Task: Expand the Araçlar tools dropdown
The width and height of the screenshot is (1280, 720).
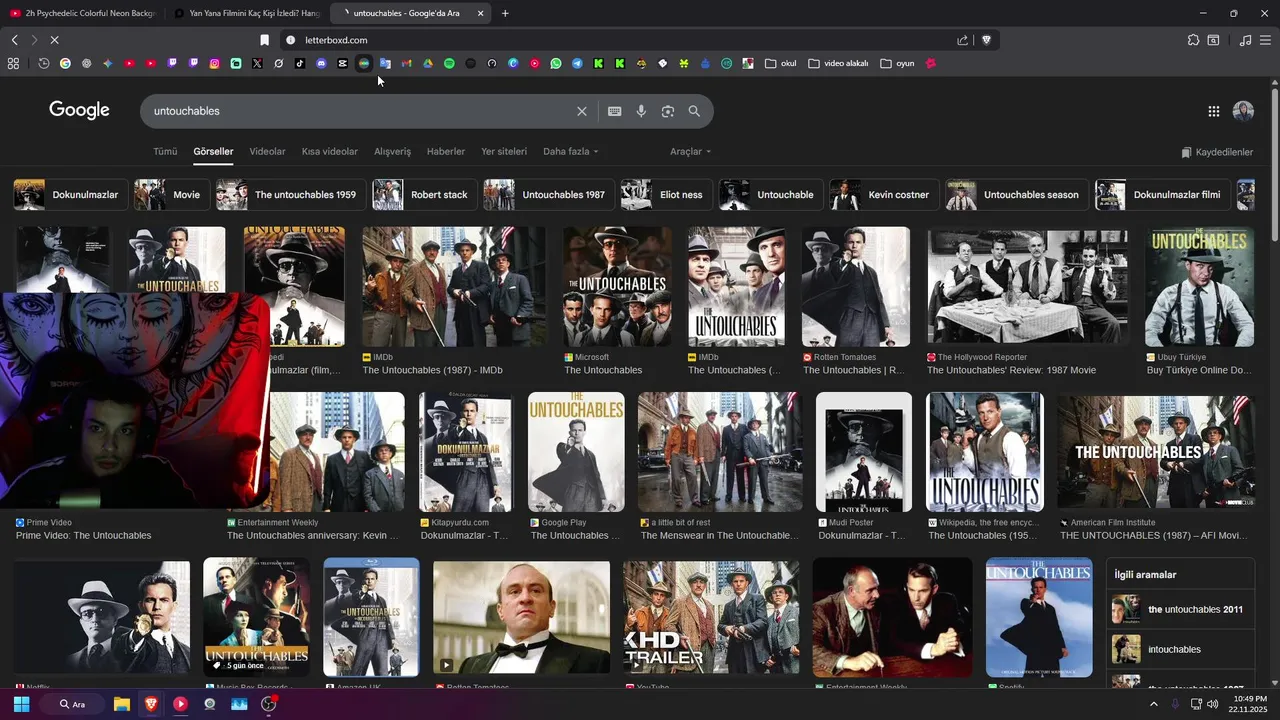Action: click(x=690, y=152)
